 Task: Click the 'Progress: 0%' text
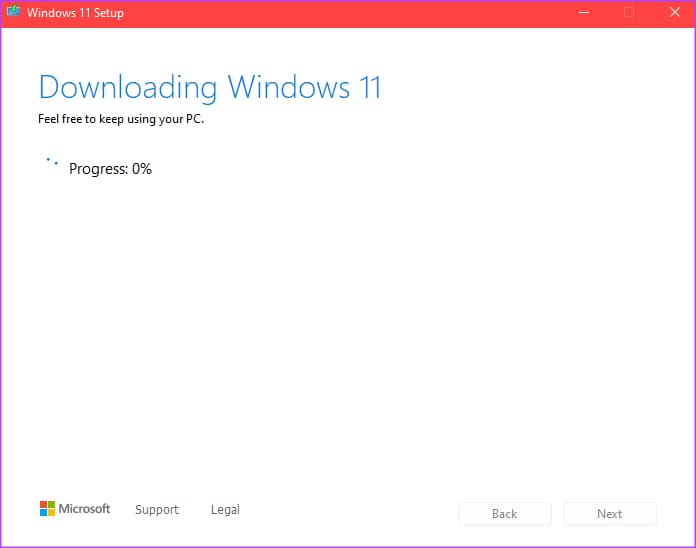pos(111,169)
